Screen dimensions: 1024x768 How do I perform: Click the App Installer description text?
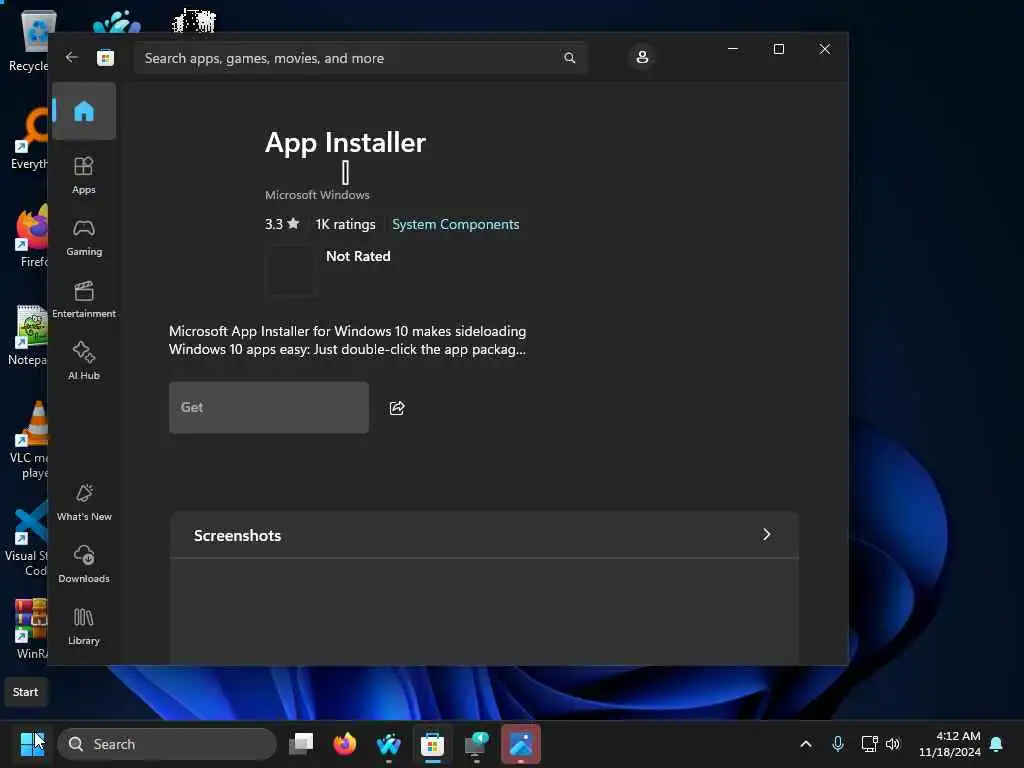pyautogui.click(x=347, y=340)
